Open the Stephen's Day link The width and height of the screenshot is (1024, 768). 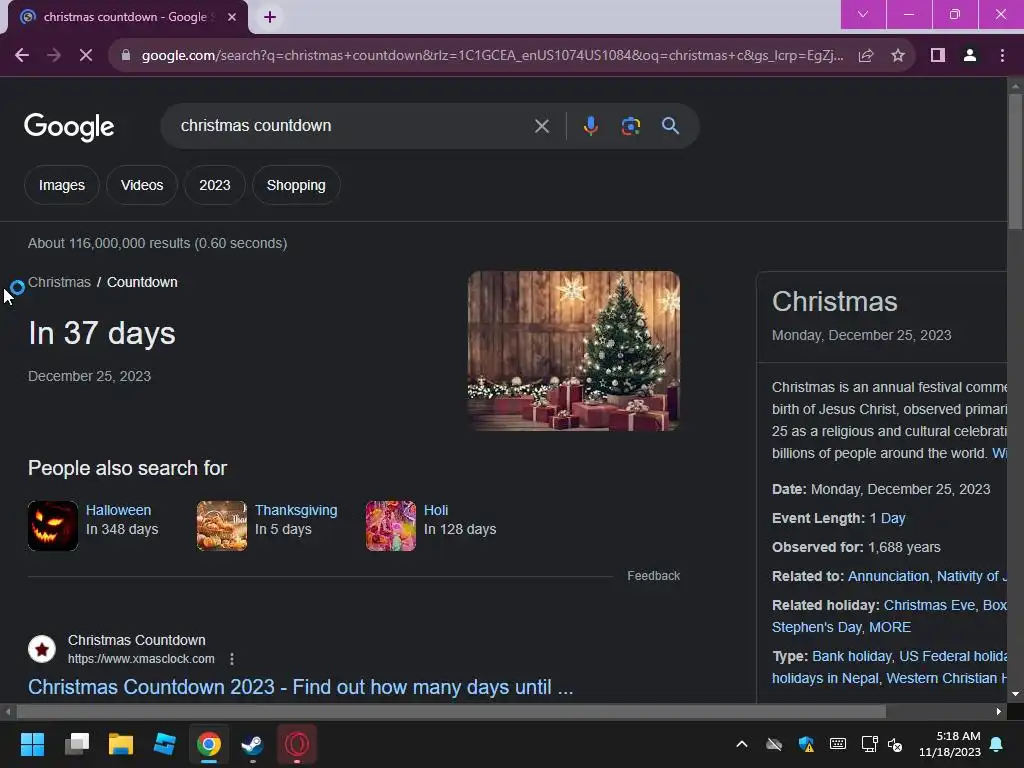coord(816,627)
